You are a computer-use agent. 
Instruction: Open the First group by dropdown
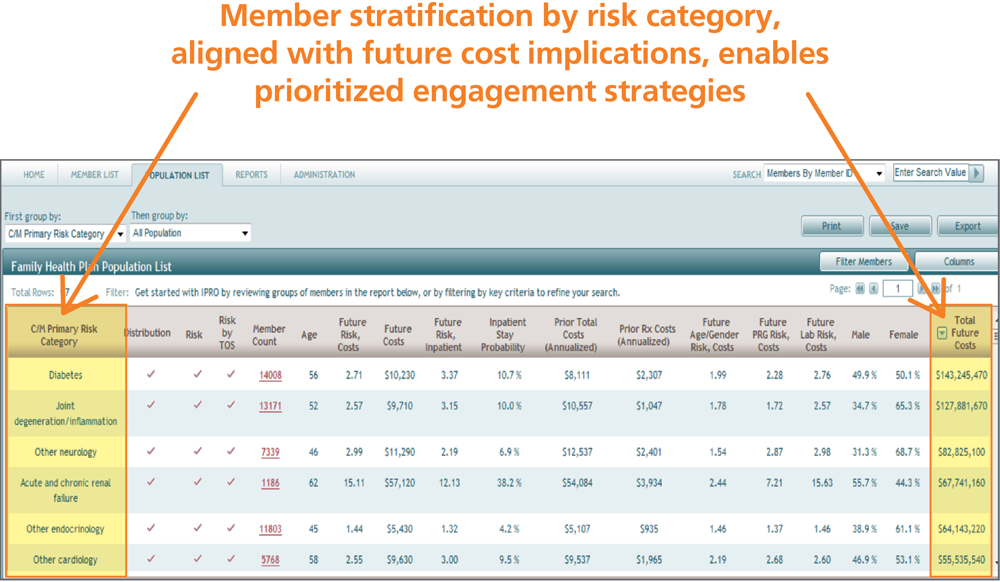point(64,234)
